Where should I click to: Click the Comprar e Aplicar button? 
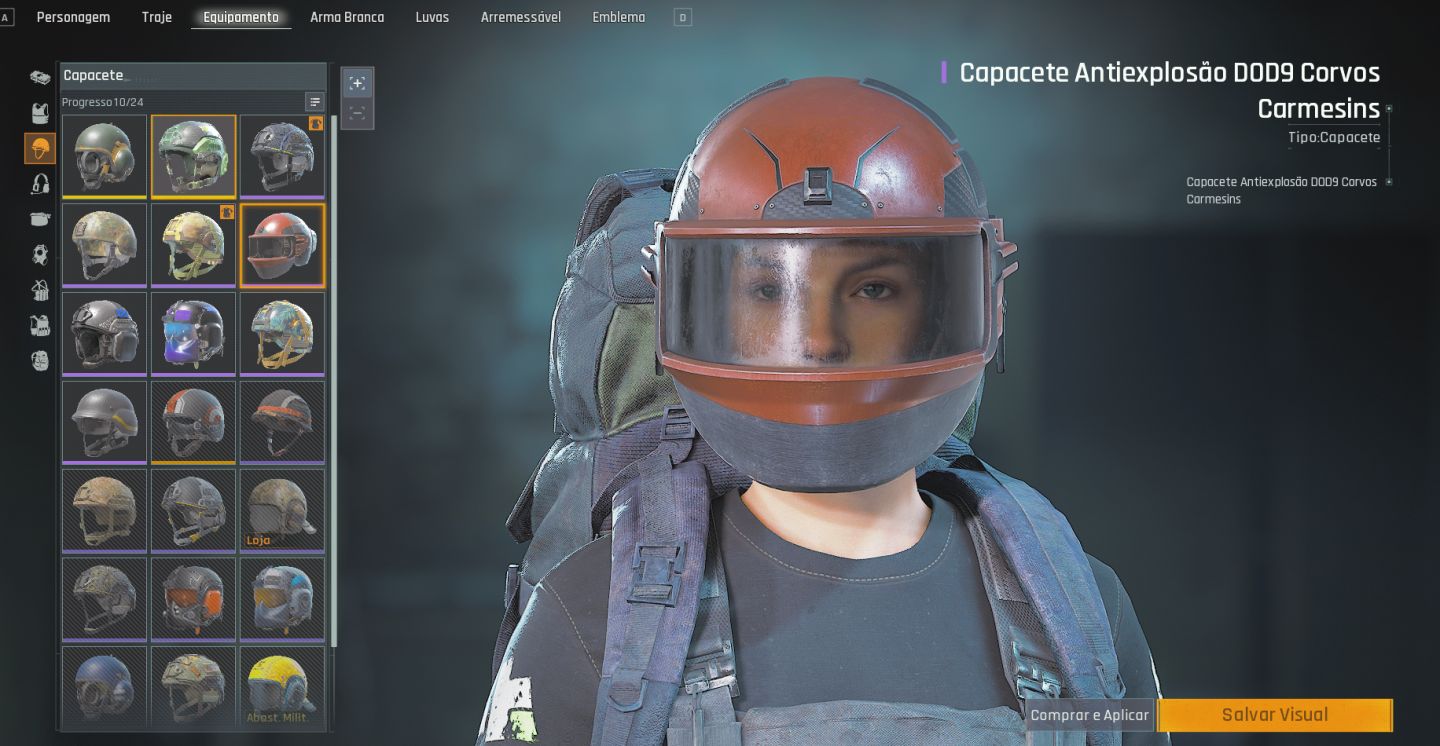[1090, 715]
